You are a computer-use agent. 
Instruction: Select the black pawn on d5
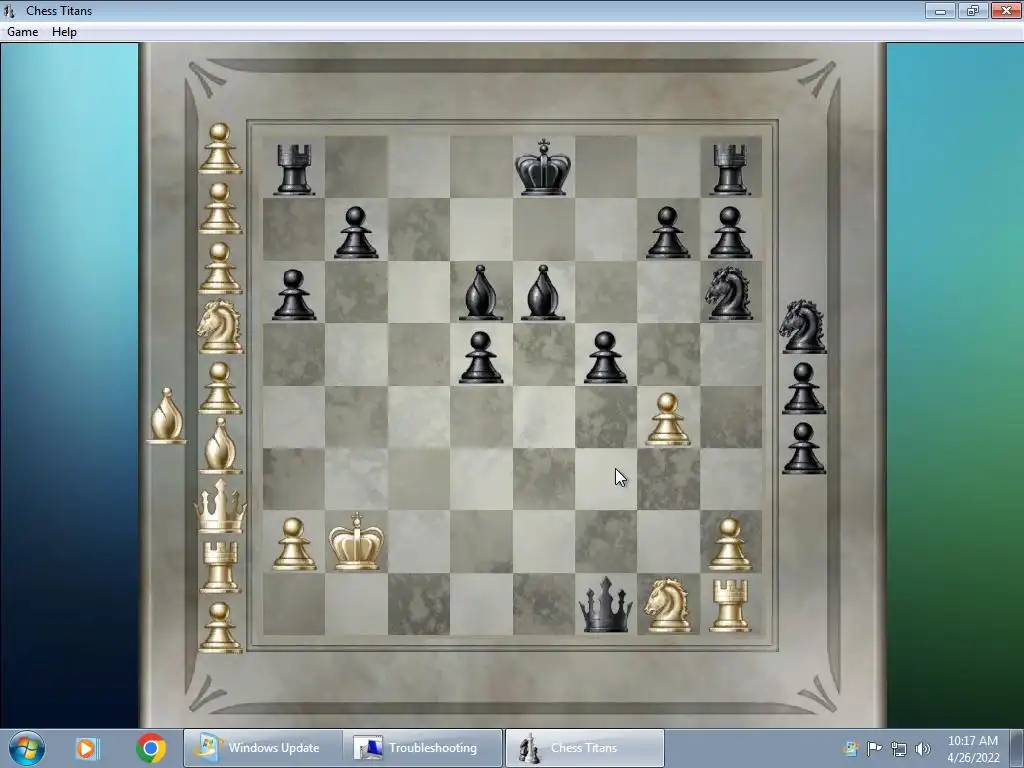click(x=481, y=357)
